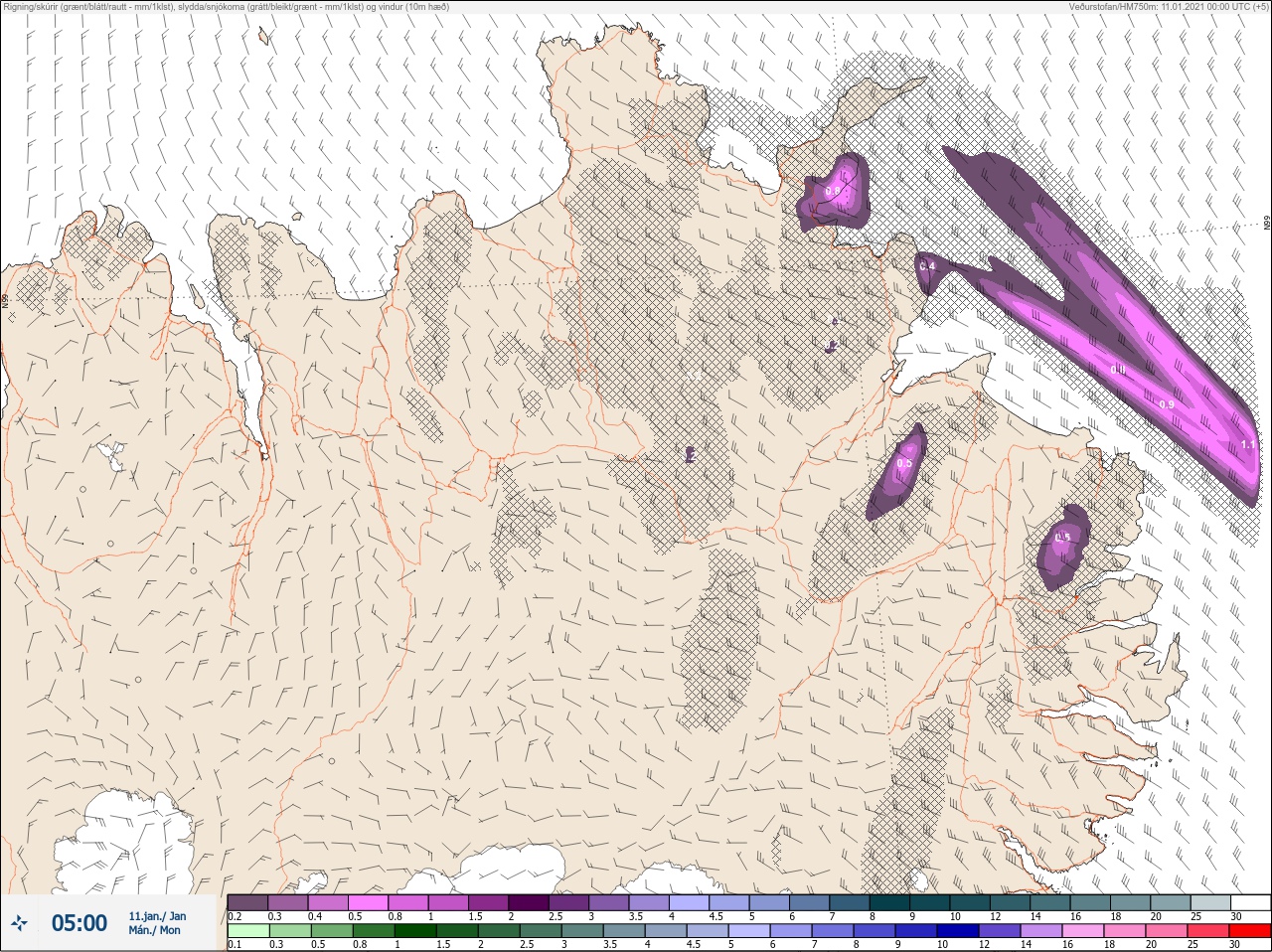Click the 'N99' label at the map's left edge
Screen dimensions: 1272x952
pos(5,299)
